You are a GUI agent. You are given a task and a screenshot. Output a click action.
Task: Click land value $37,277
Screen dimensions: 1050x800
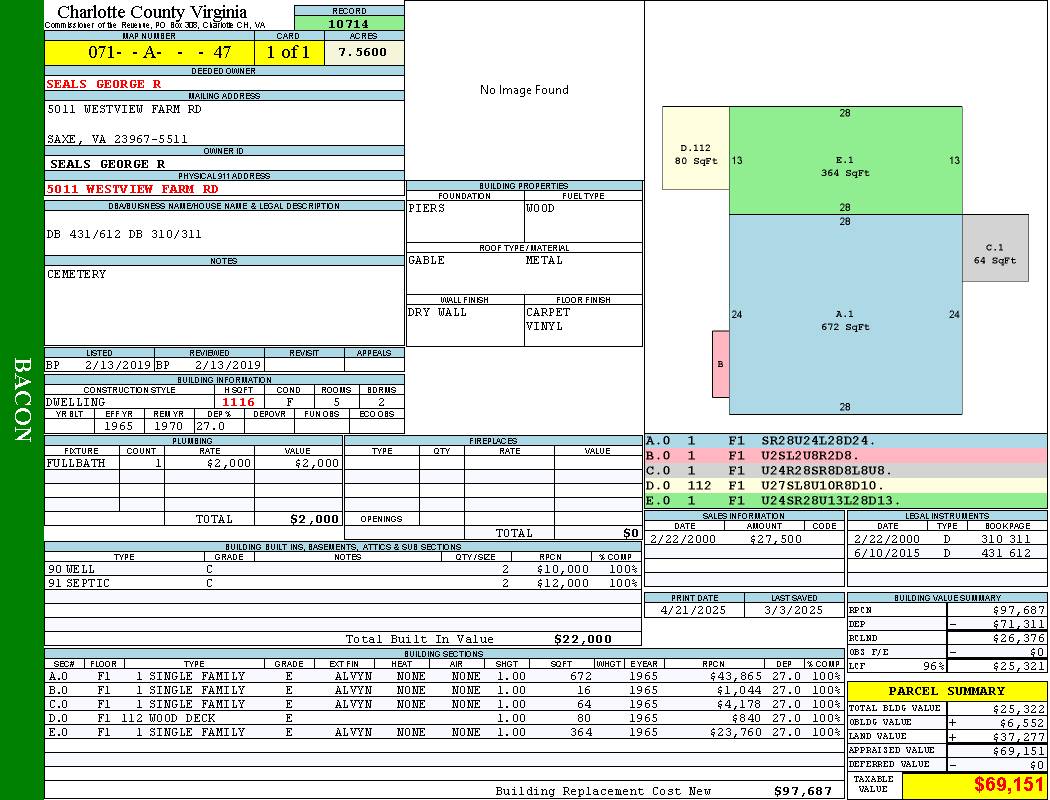[1019, 737]
